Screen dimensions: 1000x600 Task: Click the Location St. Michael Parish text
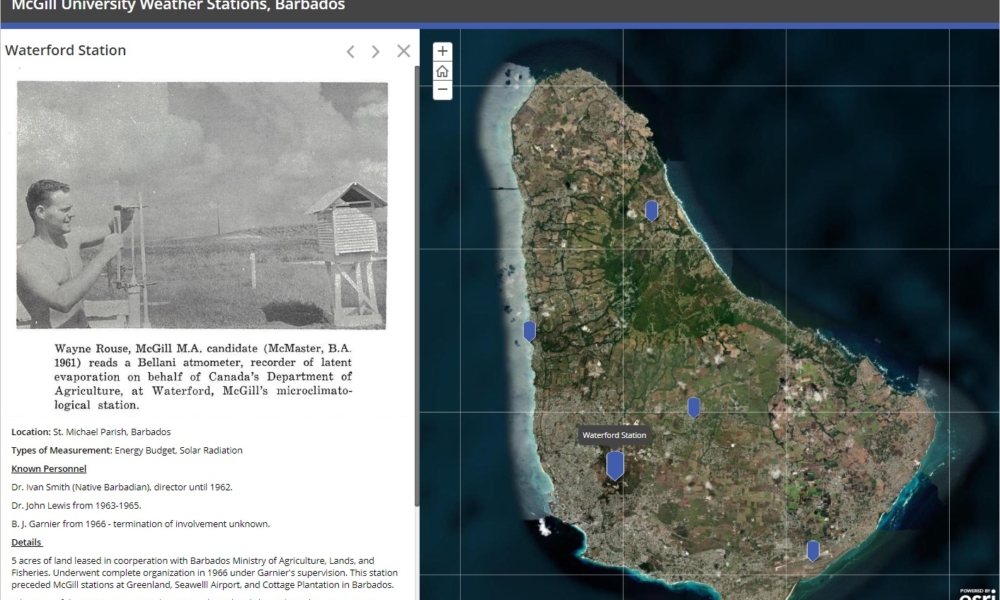pos(91,432)
